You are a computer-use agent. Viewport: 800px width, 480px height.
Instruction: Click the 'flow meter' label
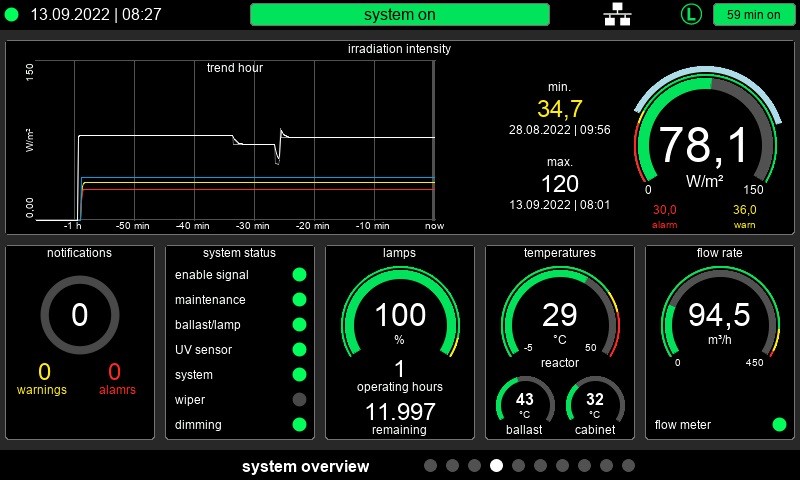(683, 424)
